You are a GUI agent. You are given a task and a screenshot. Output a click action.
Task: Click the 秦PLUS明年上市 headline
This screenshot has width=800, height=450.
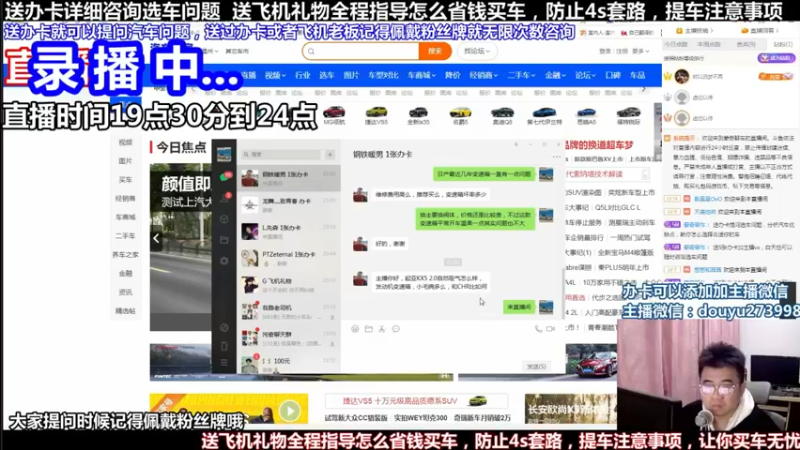coord(623,267)
